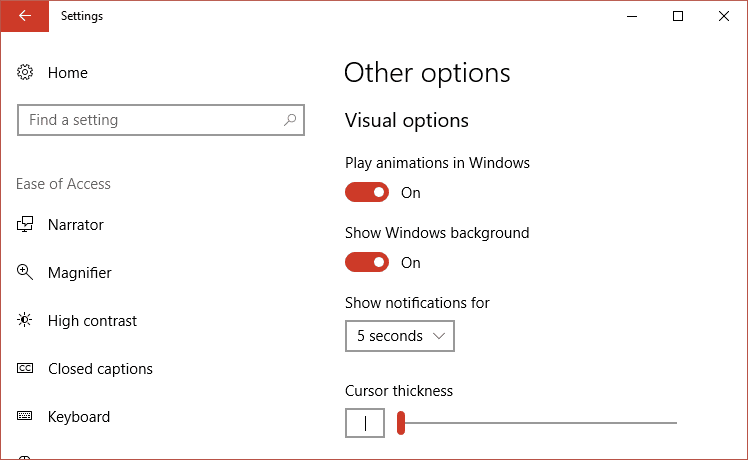
Task: Select the Magnifier glass icon
Action: pos(25,272)
